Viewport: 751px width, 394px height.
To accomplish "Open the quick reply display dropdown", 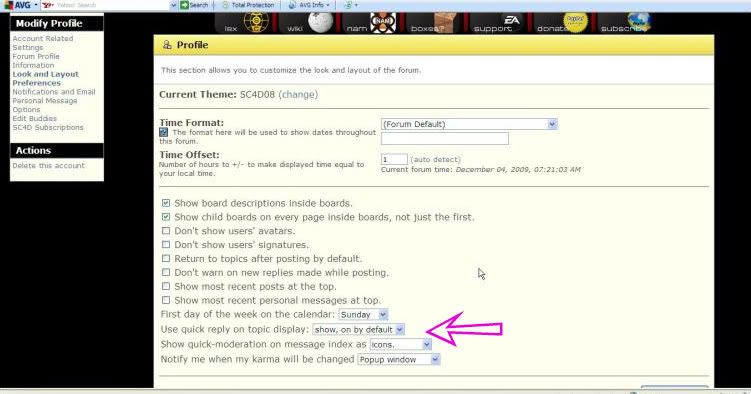I will pyautogui.click(x=358, y=329).
